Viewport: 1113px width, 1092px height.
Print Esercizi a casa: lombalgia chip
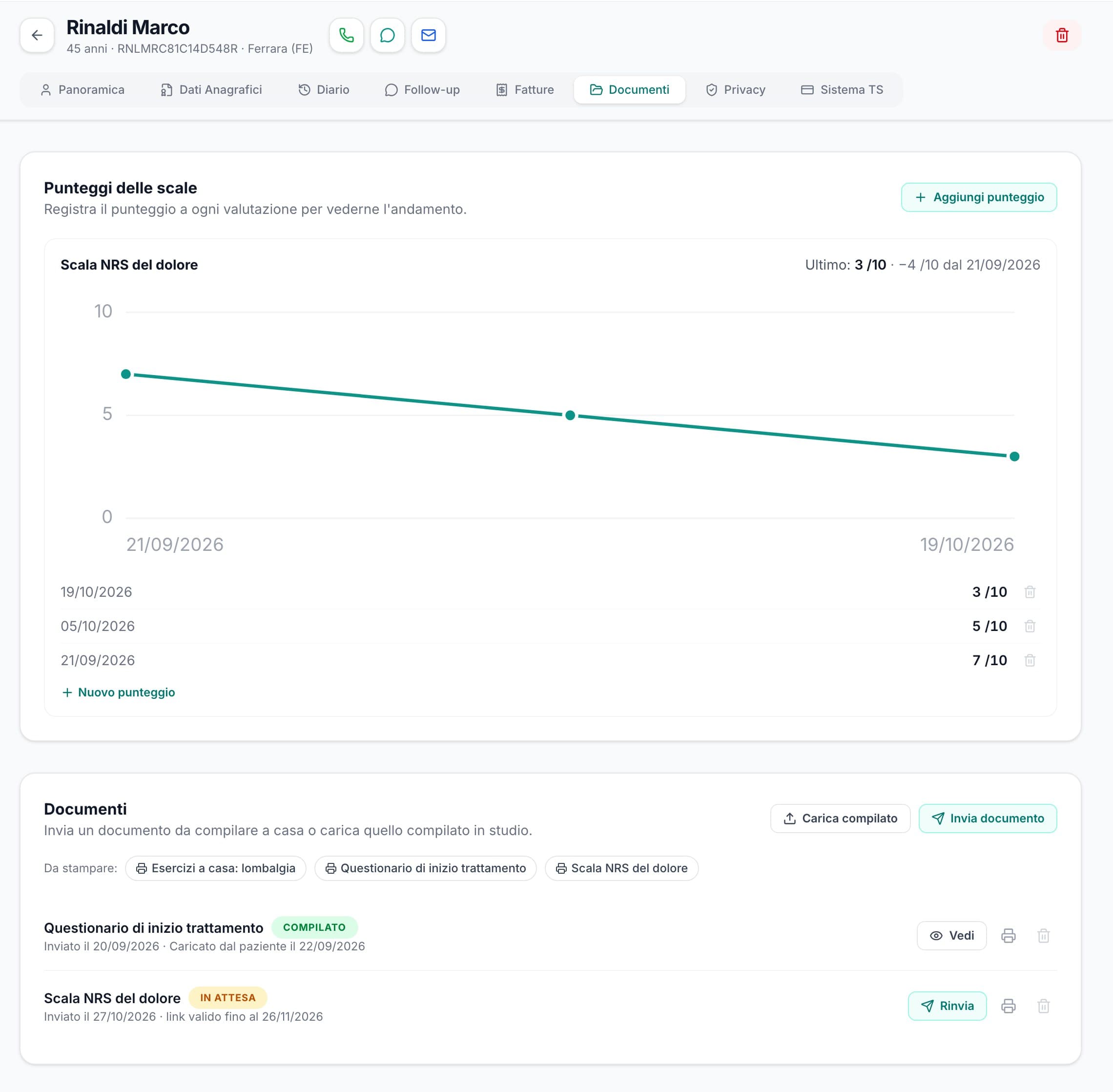216,868
